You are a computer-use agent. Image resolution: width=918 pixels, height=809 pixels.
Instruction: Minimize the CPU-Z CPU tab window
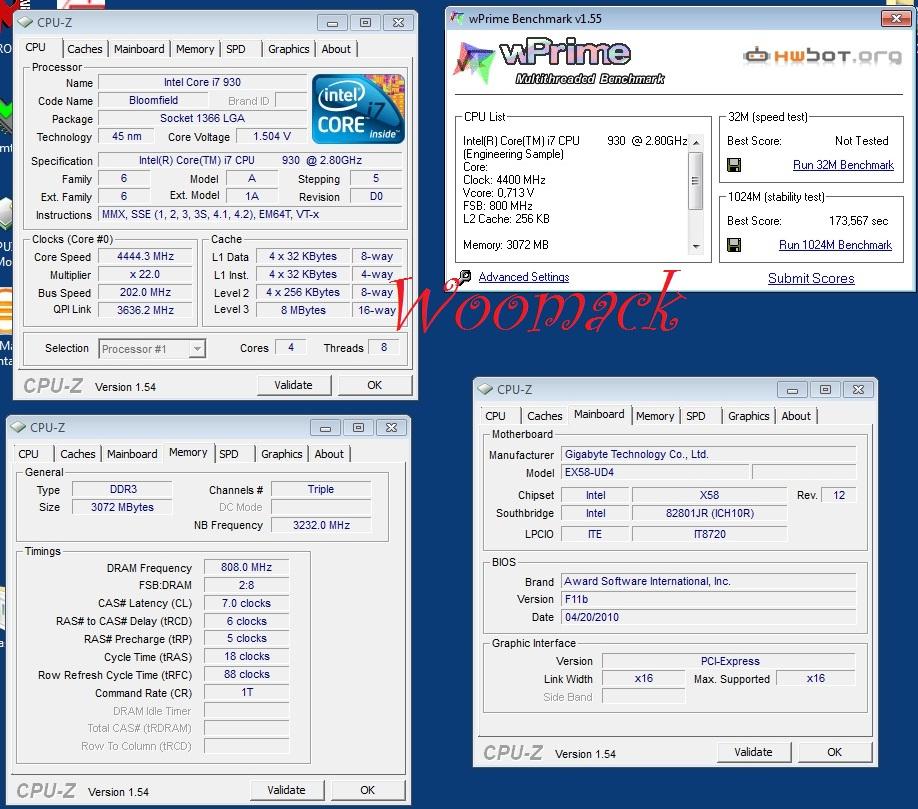coord(333,23)
